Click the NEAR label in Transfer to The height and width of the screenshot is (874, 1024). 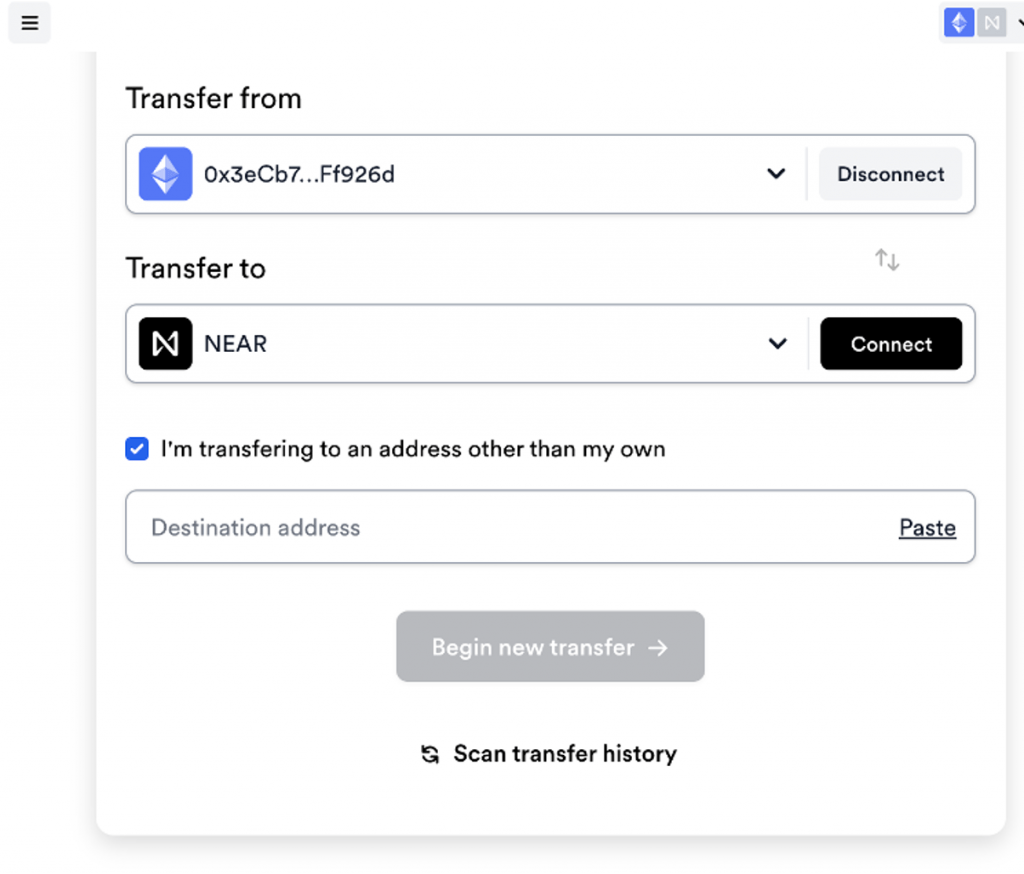point(235,344)
